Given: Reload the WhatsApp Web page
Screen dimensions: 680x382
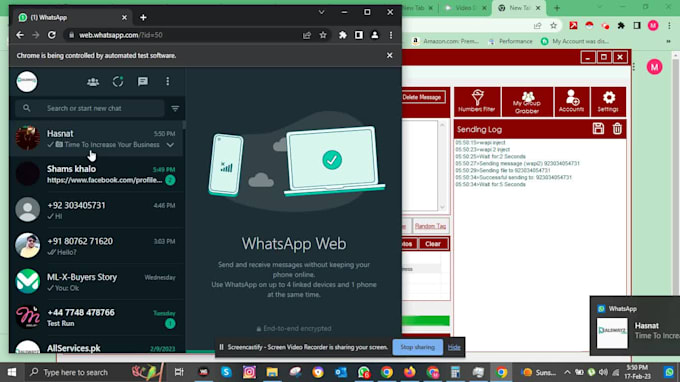Looking at the screenshot, I should pos(52,35).
